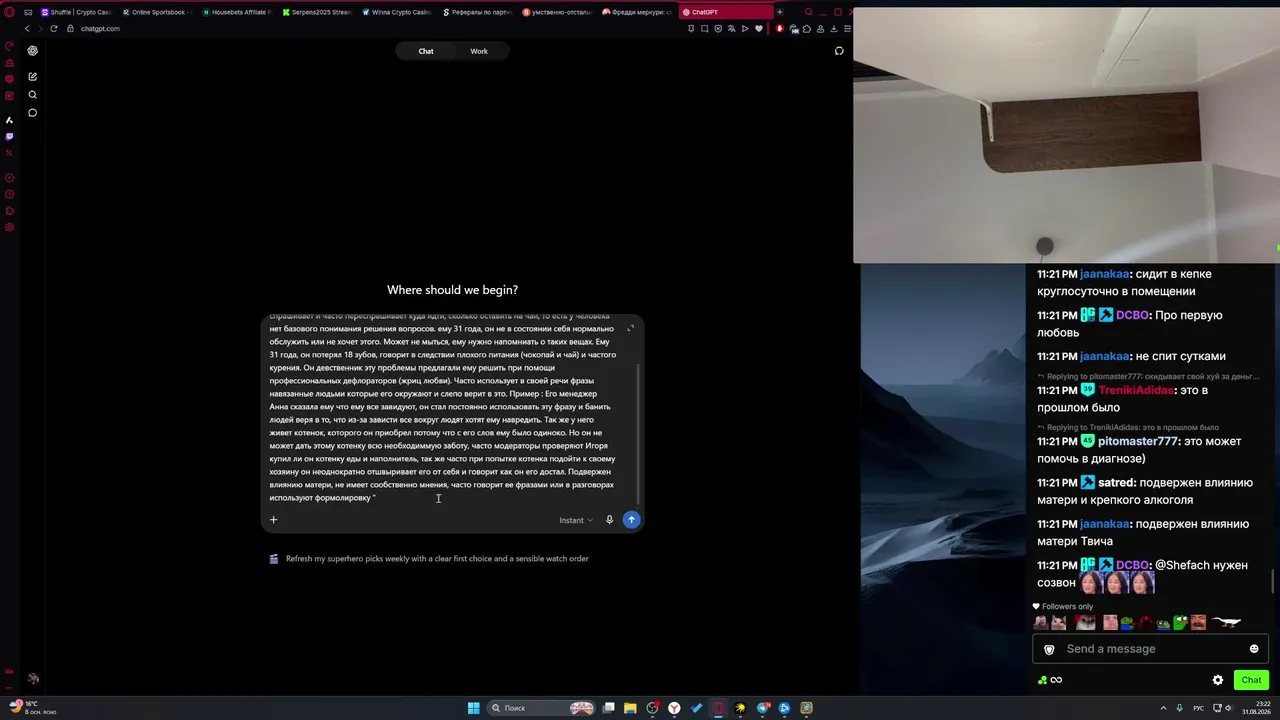Click the Followers only chat notice
Viewport: 1280px width, 720px height.
1063,606
